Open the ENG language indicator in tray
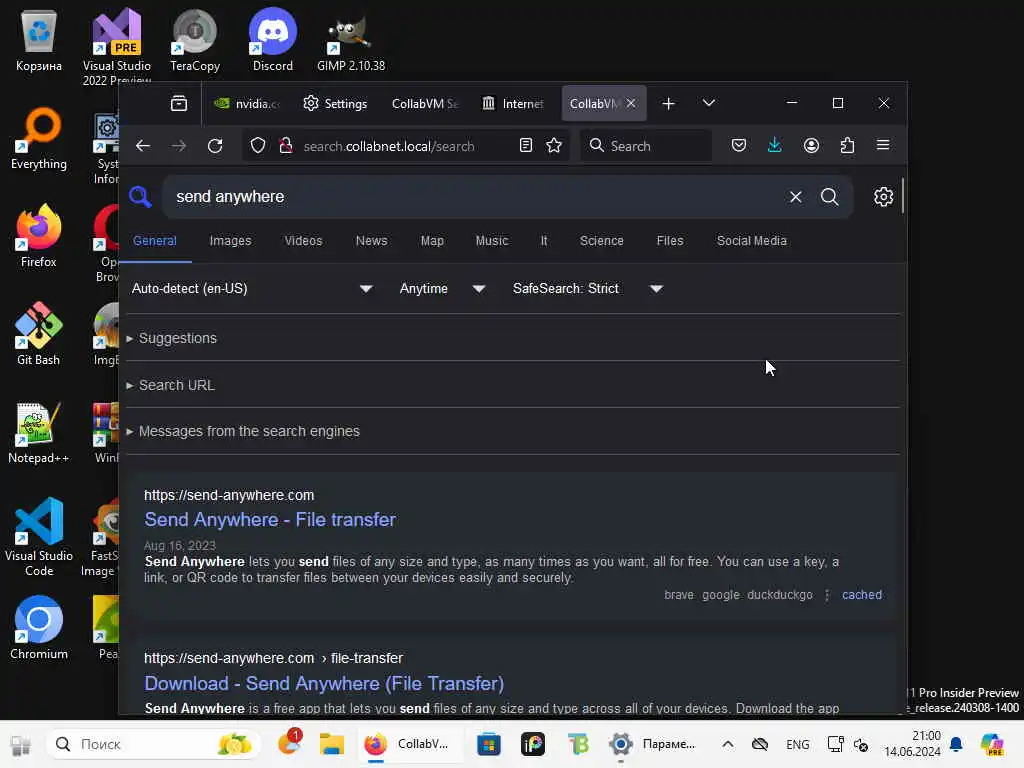The image size is (1024, 768). pos(797,744)
